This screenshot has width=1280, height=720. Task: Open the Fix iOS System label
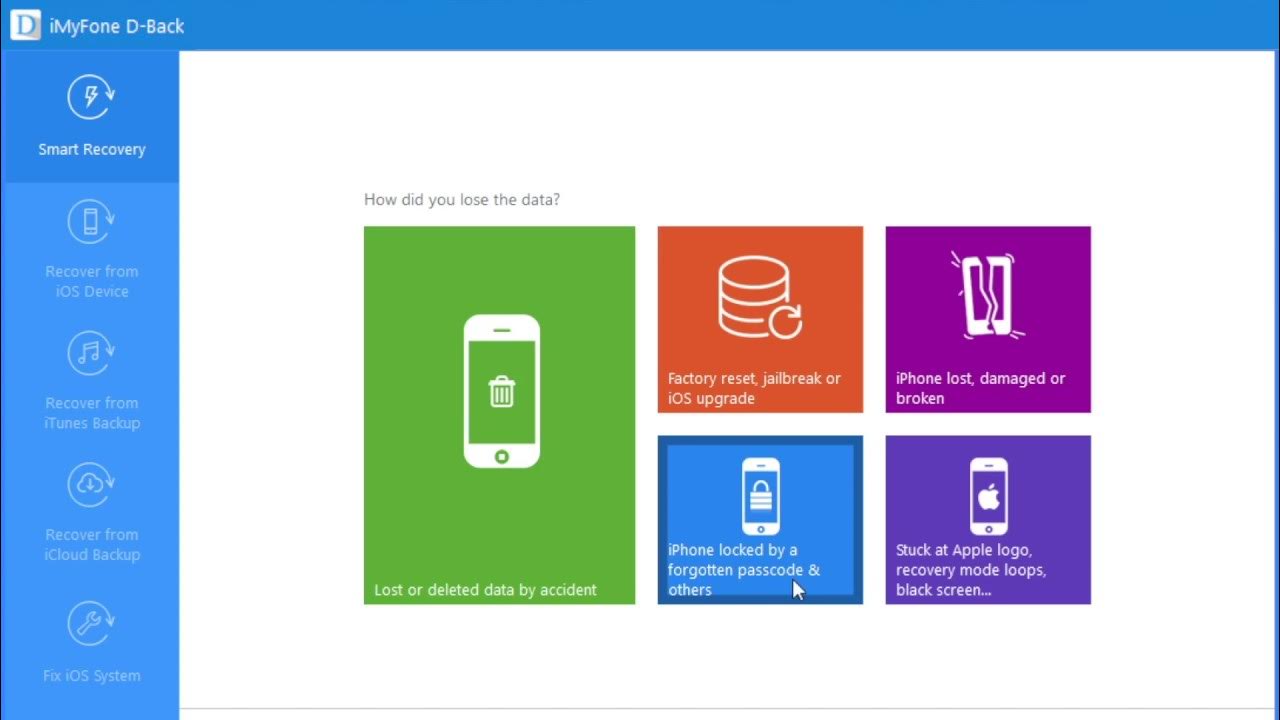[x=92, y=676]
